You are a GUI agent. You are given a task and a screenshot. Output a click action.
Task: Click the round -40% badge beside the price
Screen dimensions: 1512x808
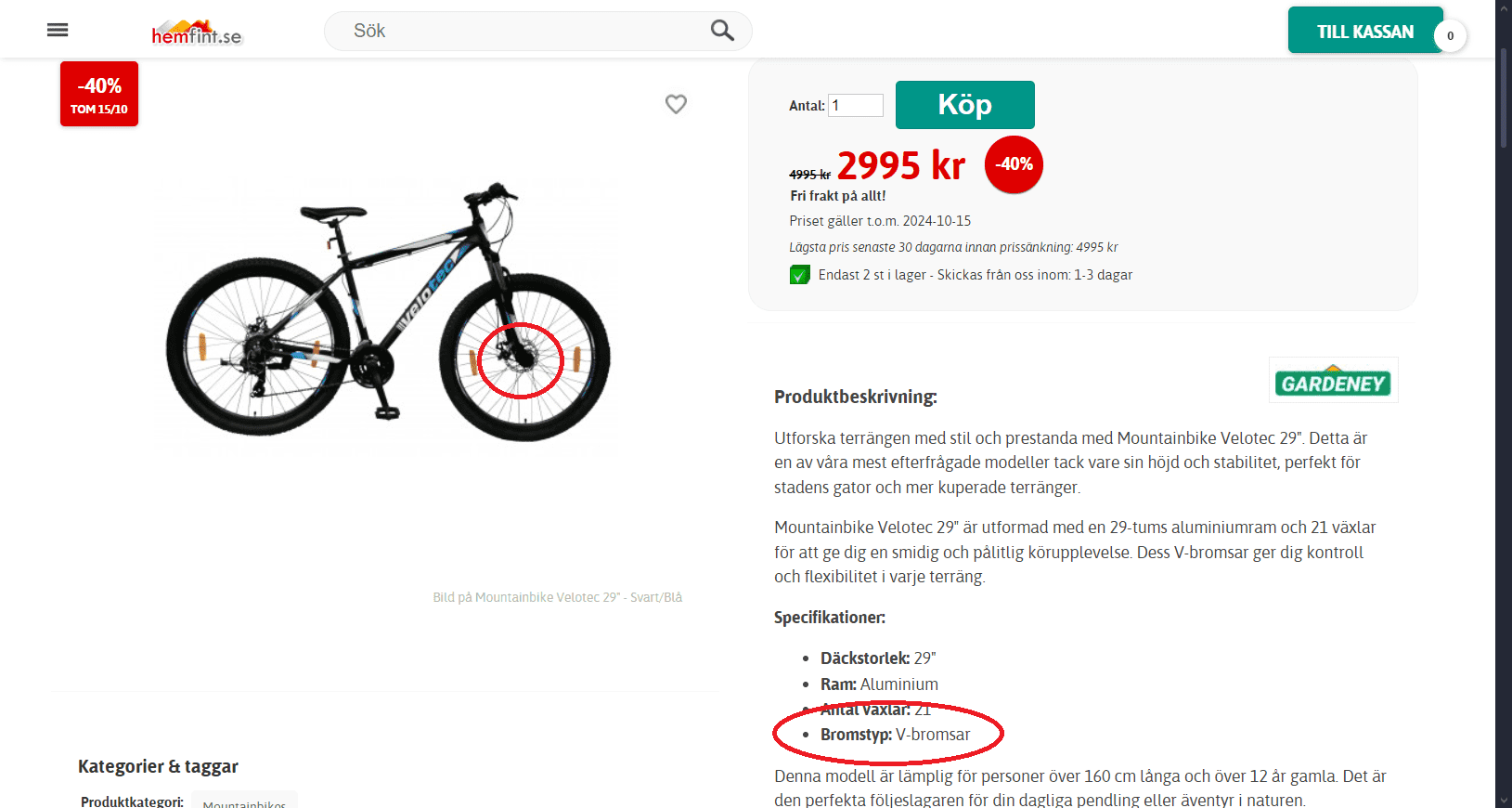[1014, 164]
